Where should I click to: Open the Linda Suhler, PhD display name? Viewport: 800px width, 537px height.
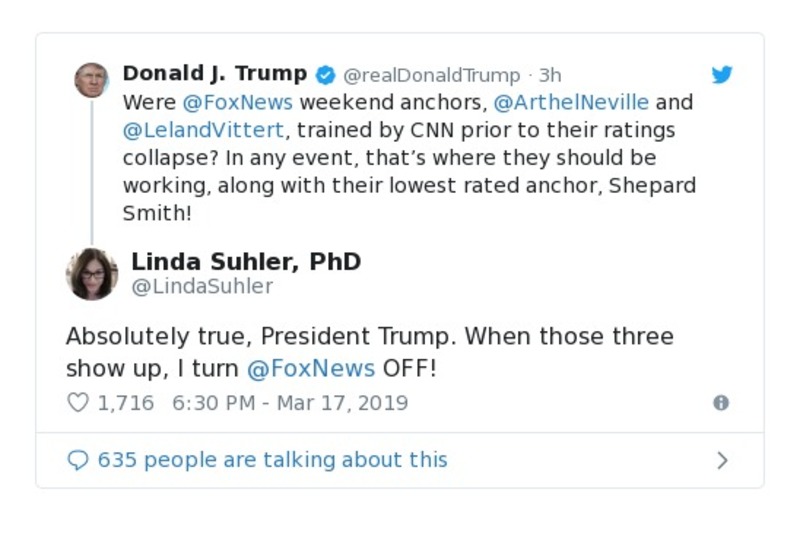(246, 262)
